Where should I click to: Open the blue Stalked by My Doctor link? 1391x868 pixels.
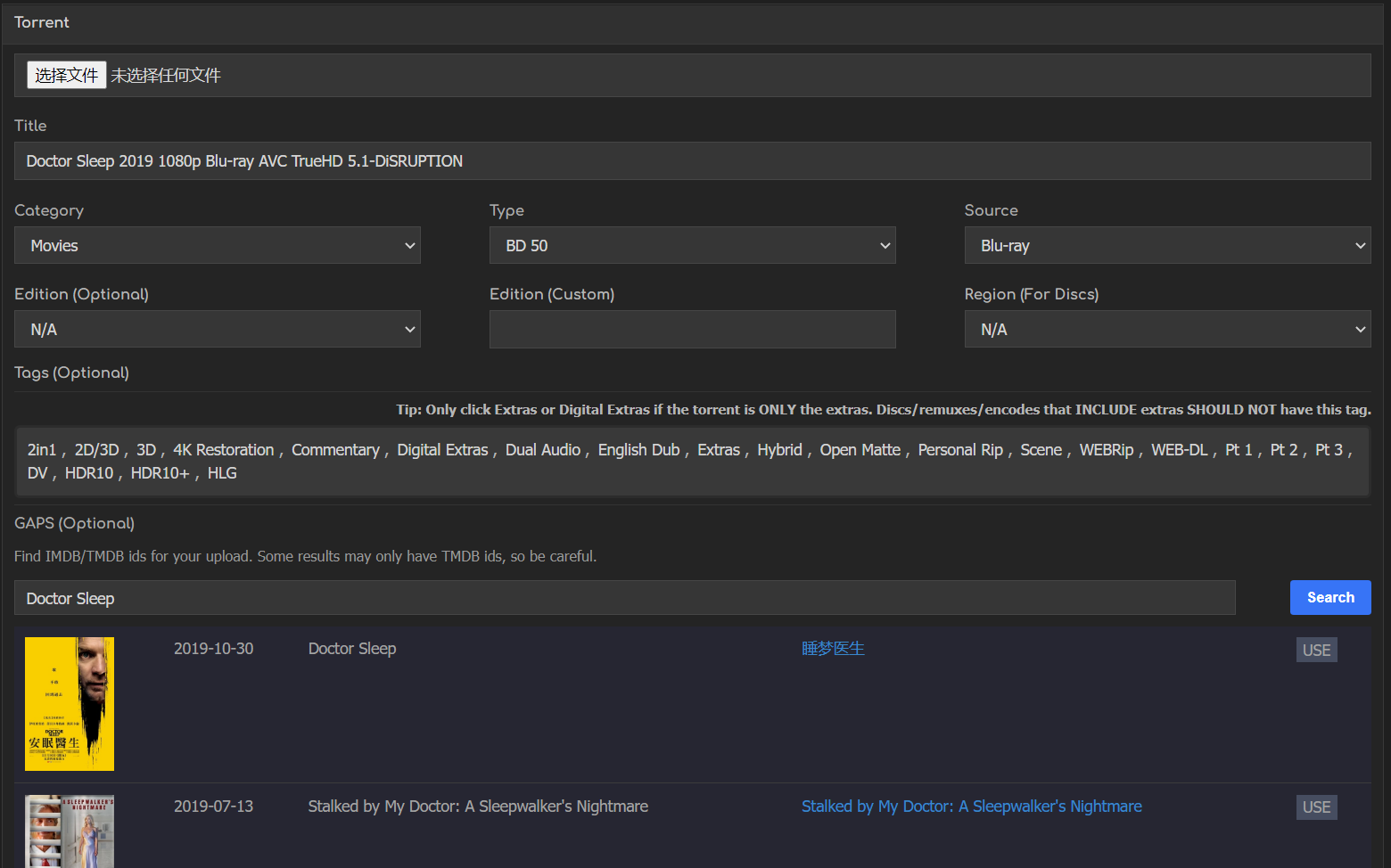(x=971, y=807)
